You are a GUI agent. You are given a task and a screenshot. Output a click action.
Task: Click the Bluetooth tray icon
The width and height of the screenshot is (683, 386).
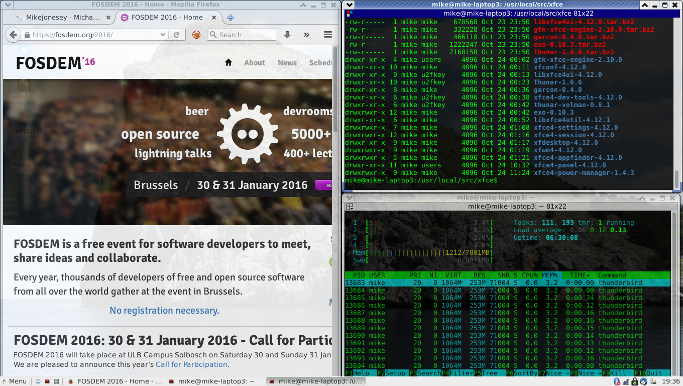pos(617,382)
